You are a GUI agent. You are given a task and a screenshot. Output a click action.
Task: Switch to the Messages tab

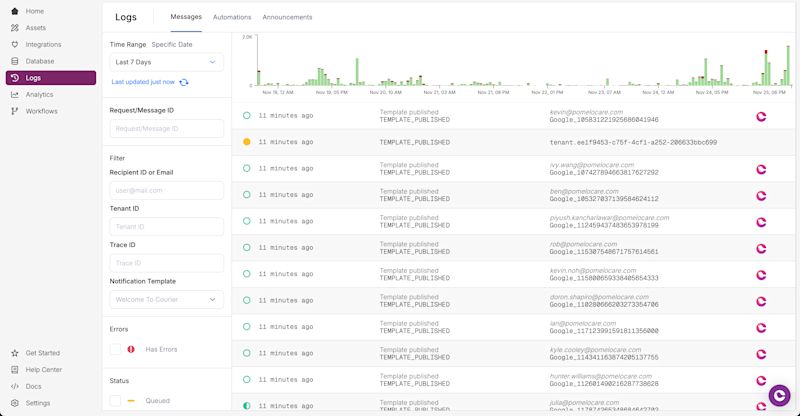coord(186,17)
